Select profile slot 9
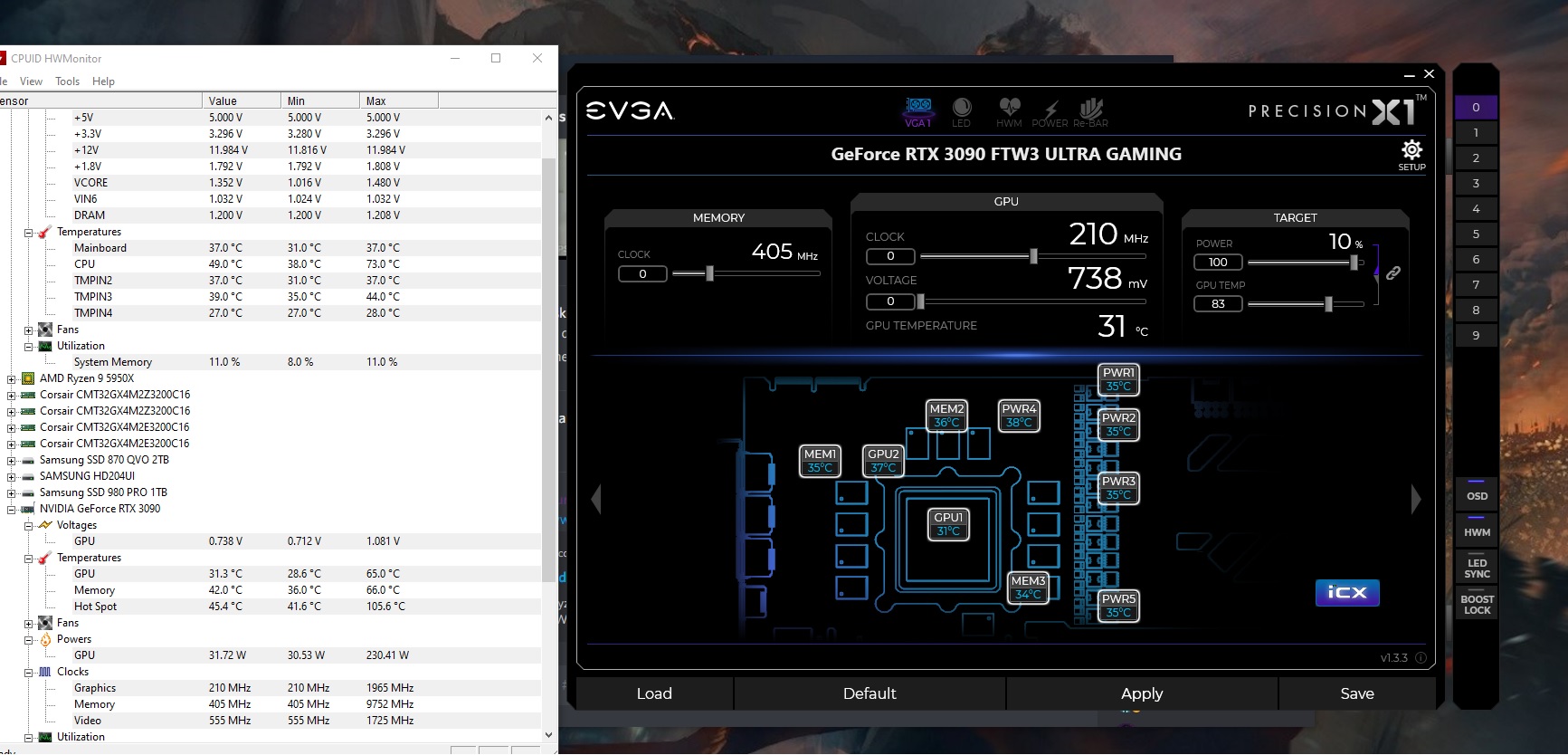1568x755 pixels. pyautogui.click(x=1476, y=335)
